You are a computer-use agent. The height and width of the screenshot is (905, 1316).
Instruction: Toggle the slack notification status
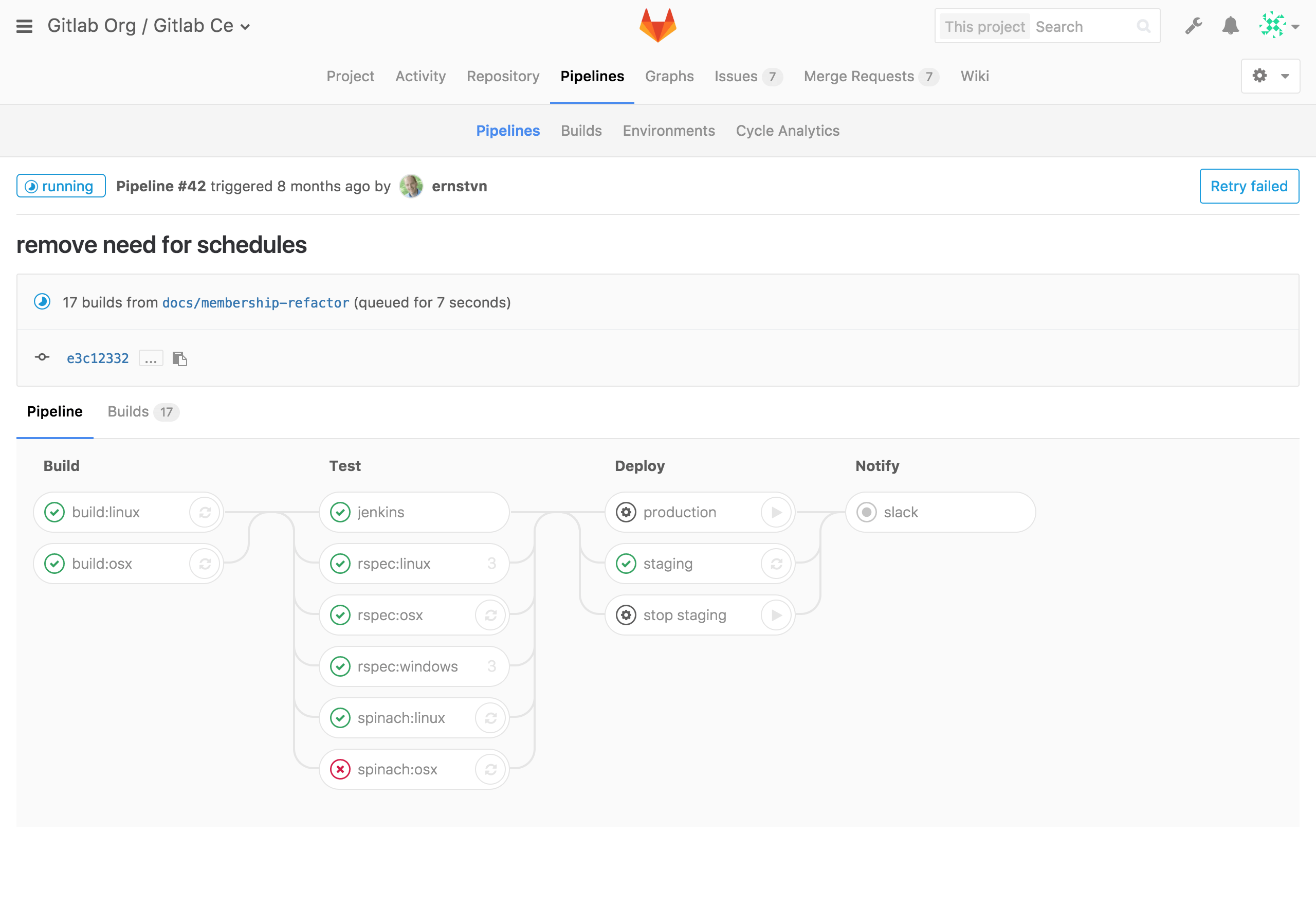coord(867,512)
